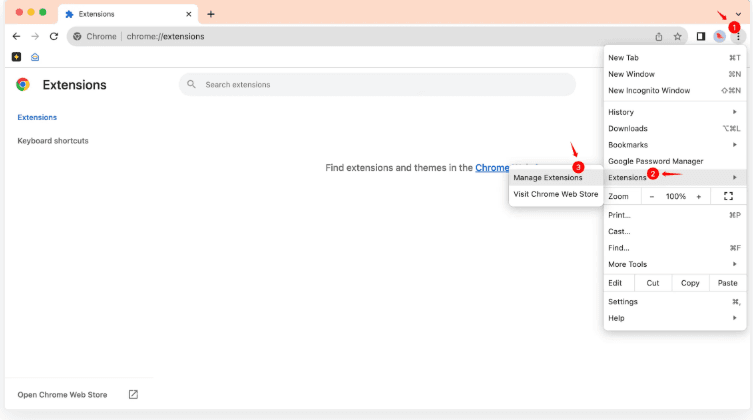The width and height of the screenshot is (753, 420).
Task: Bookmark this page with the star icon
Action: click(677, 36)
